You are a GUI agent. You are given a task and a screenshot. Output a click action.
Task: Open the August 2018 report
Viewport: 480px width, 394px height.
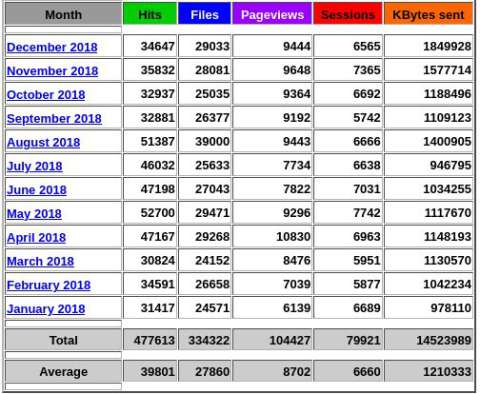[x=43, y=142]
